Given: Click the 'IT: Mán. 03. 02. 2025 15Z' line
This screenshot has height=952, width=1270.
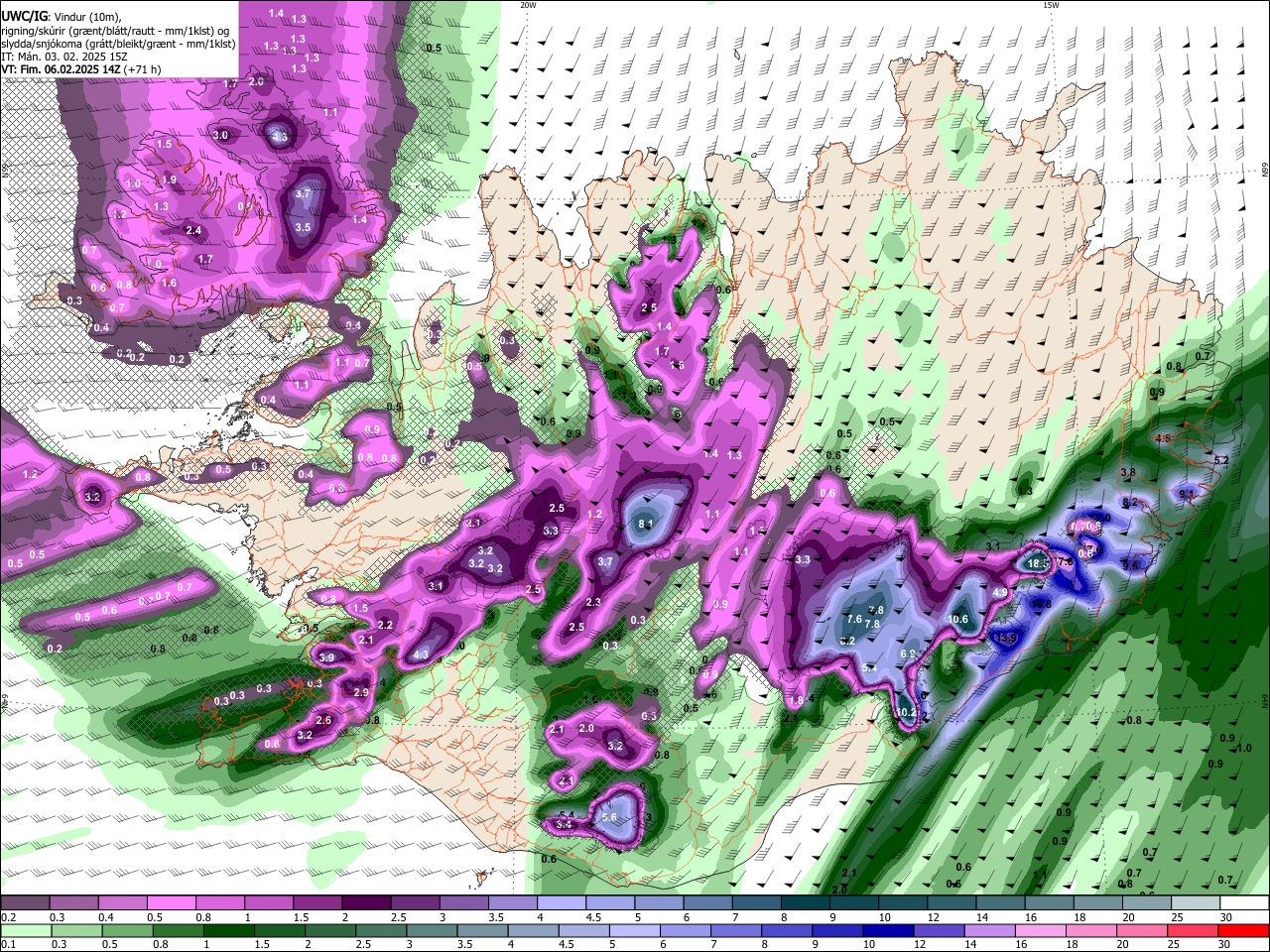Looking at the screenshot, I should 64,57.
